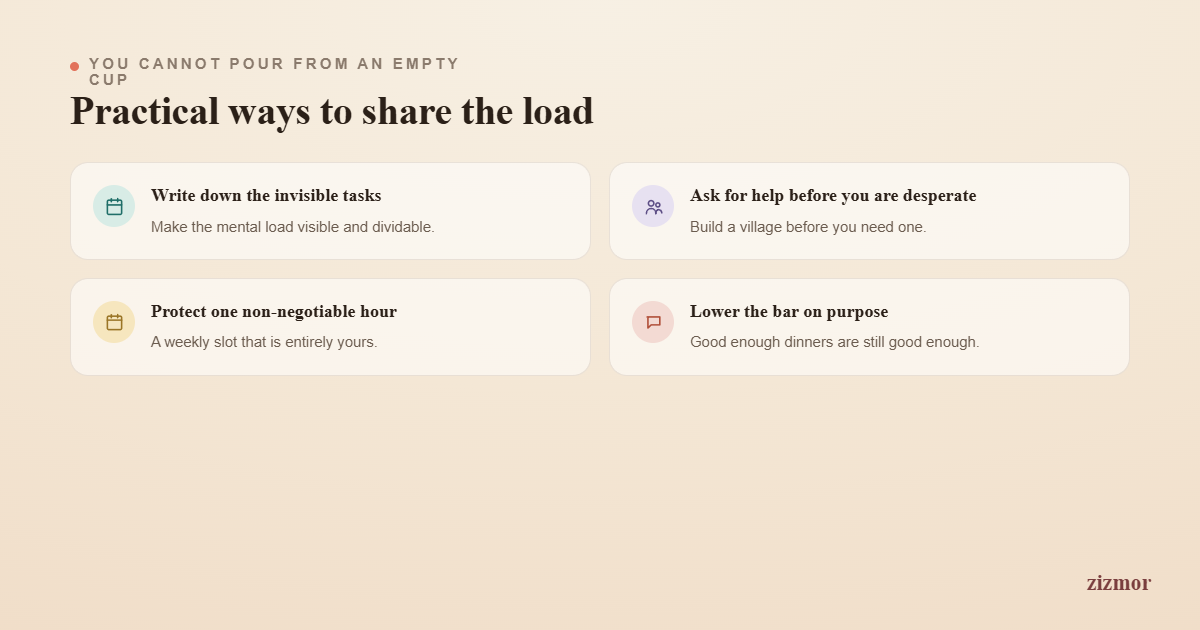
Task: Open the invisible tasks card
Action: tap(330, 211)
